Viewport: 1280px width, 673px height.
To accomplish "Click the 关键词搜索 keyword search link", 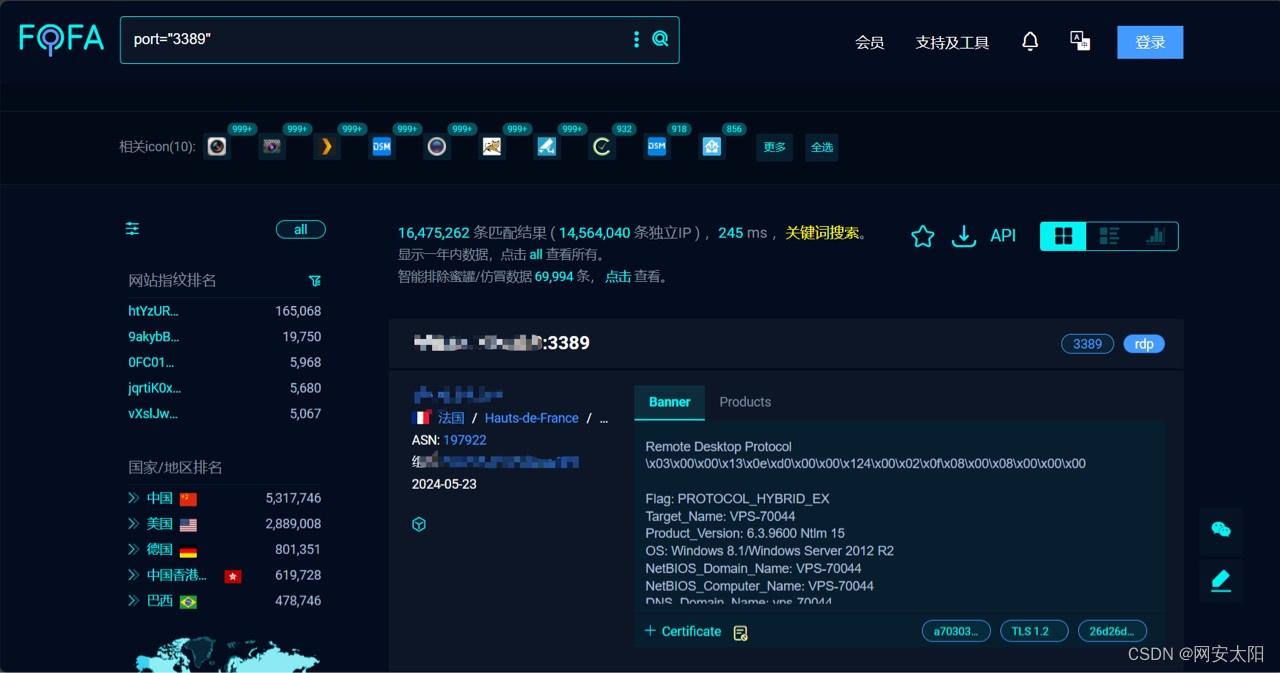I will click(x=822, y=233).
